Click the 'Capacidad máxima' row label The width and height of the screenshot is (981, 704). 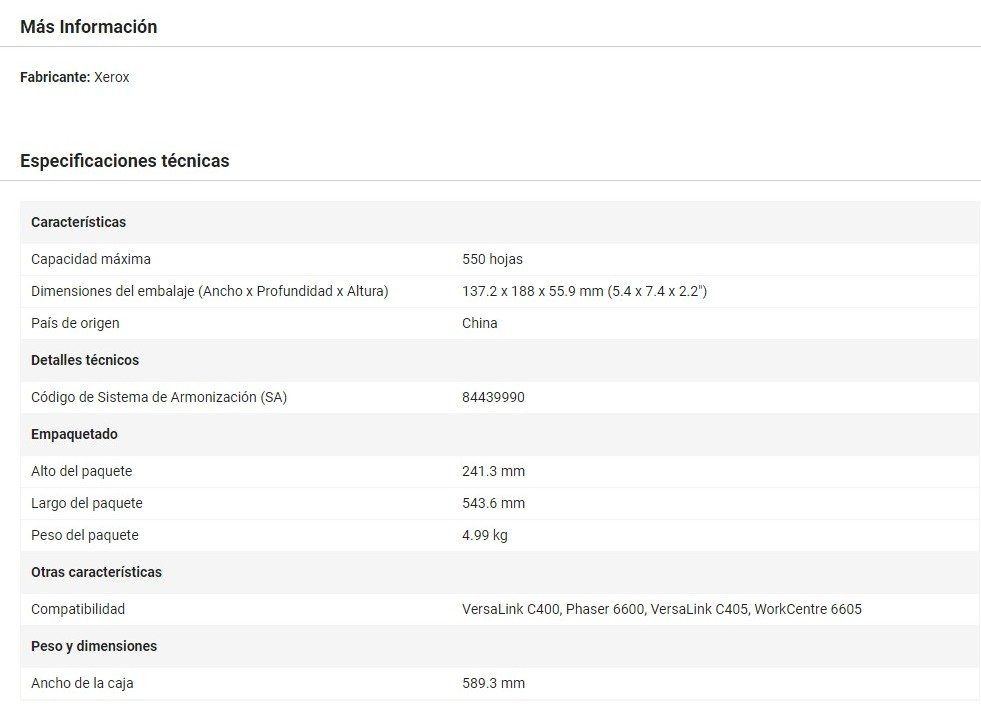91,259
